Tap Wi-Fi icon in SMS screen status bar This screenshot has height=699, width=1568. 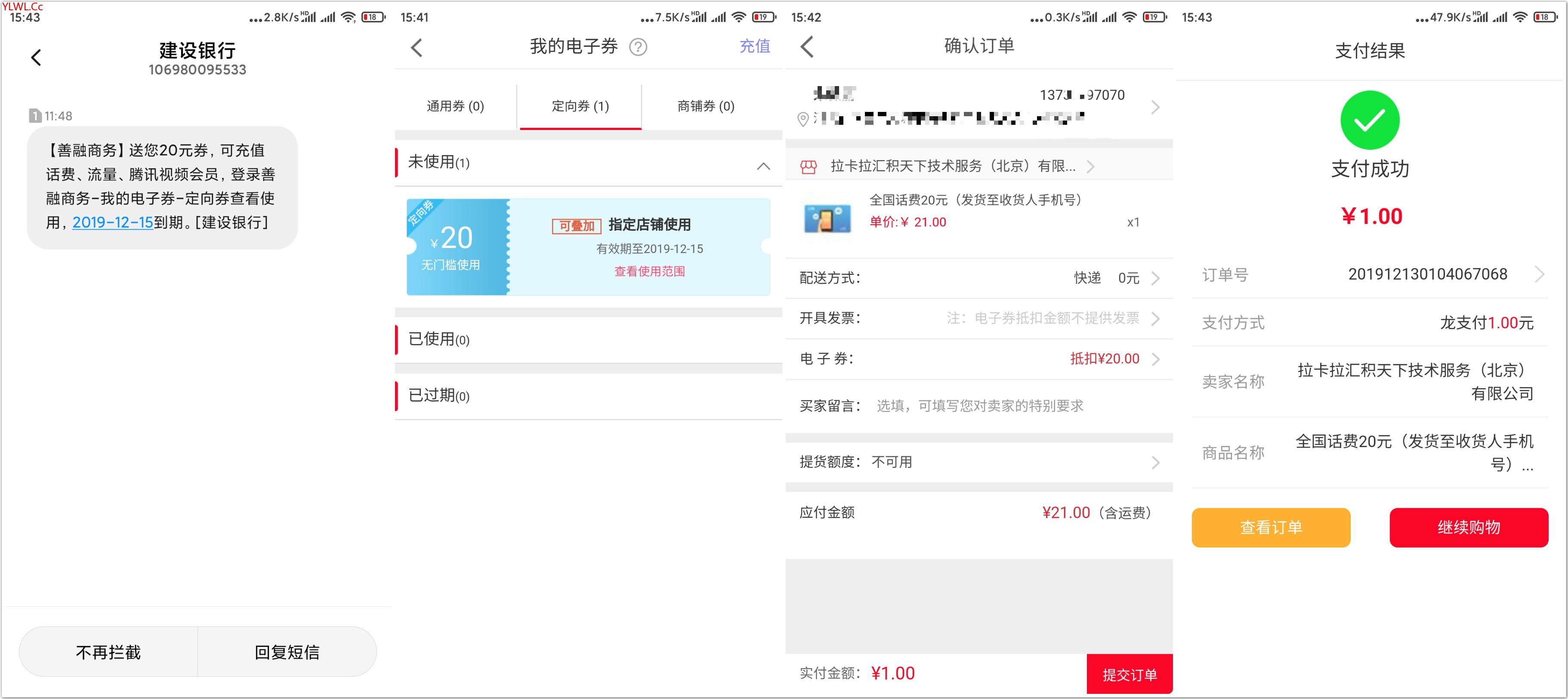(x=348, y=17)
